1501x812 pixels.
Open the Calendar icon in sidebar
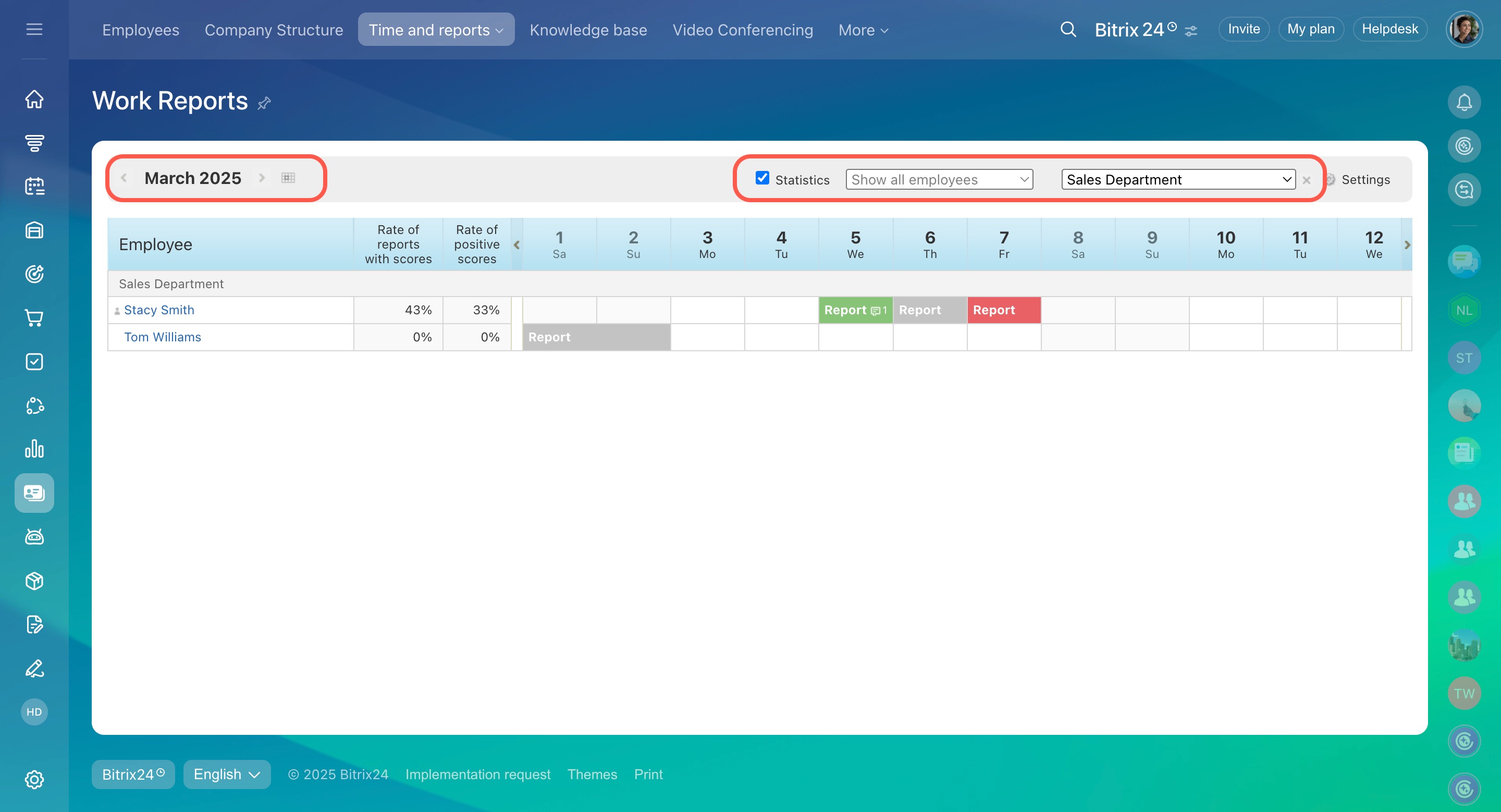pos(34,187)
